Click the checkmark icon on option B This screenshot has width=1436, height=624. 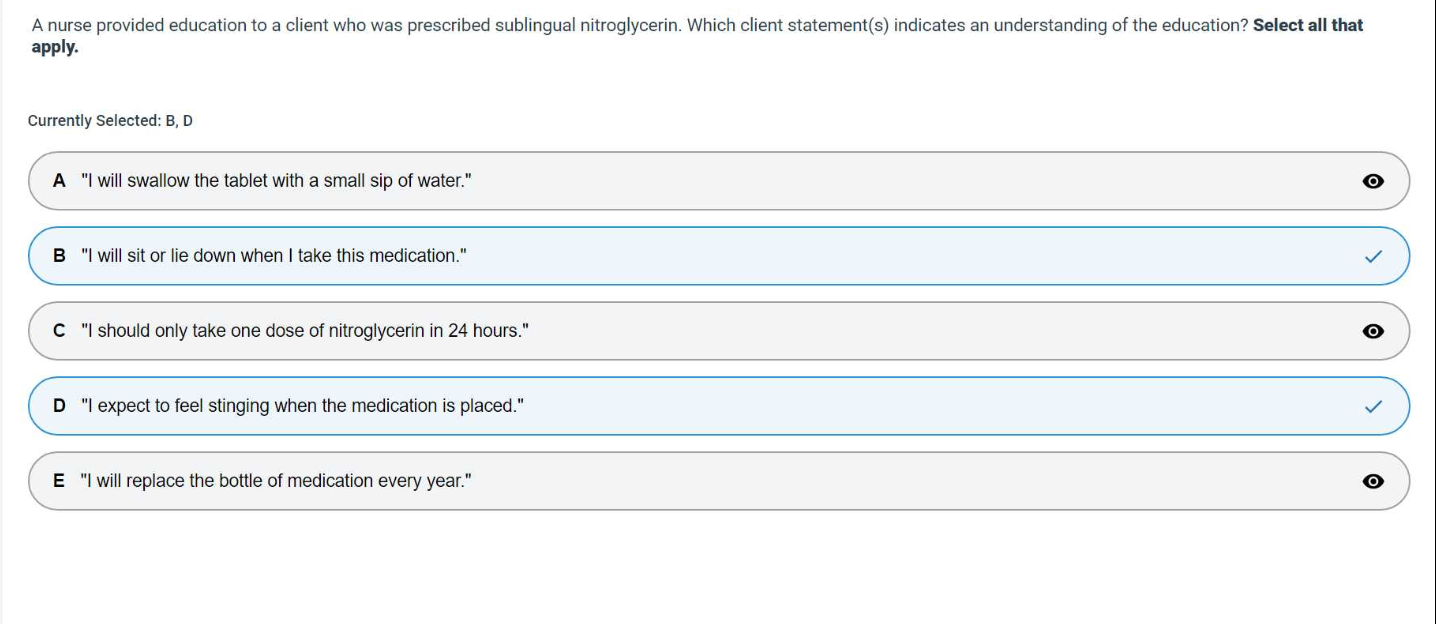coord(1373,256)
